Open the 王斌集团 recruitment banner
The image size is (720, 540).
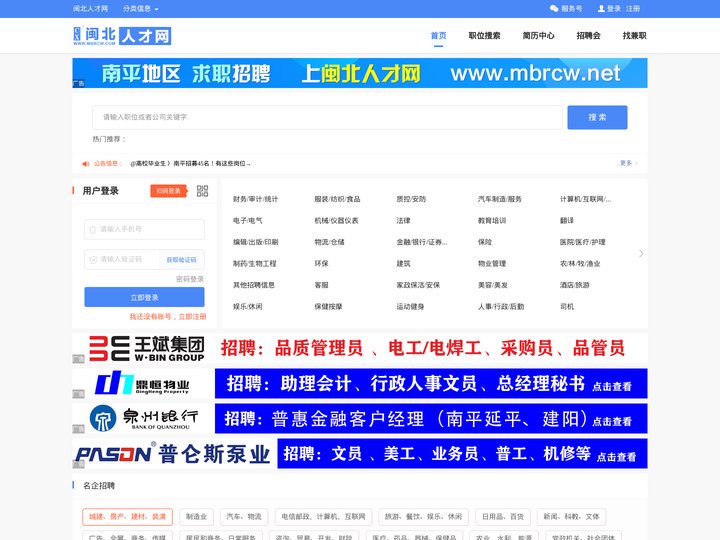click(x=360, y=349)
